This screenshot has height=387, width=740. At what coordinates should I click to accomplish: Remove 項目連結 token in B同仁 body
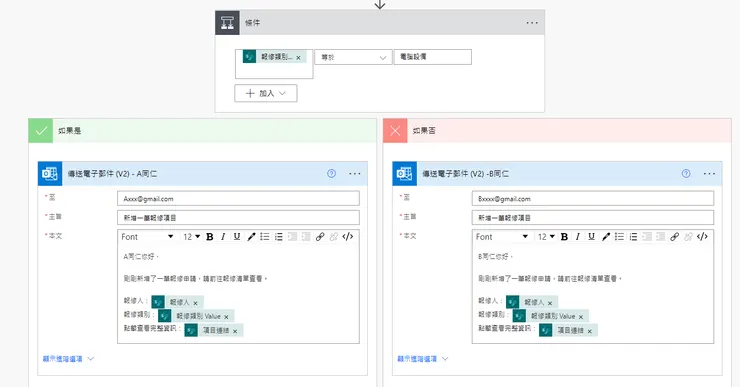click(x=589, y=331)
